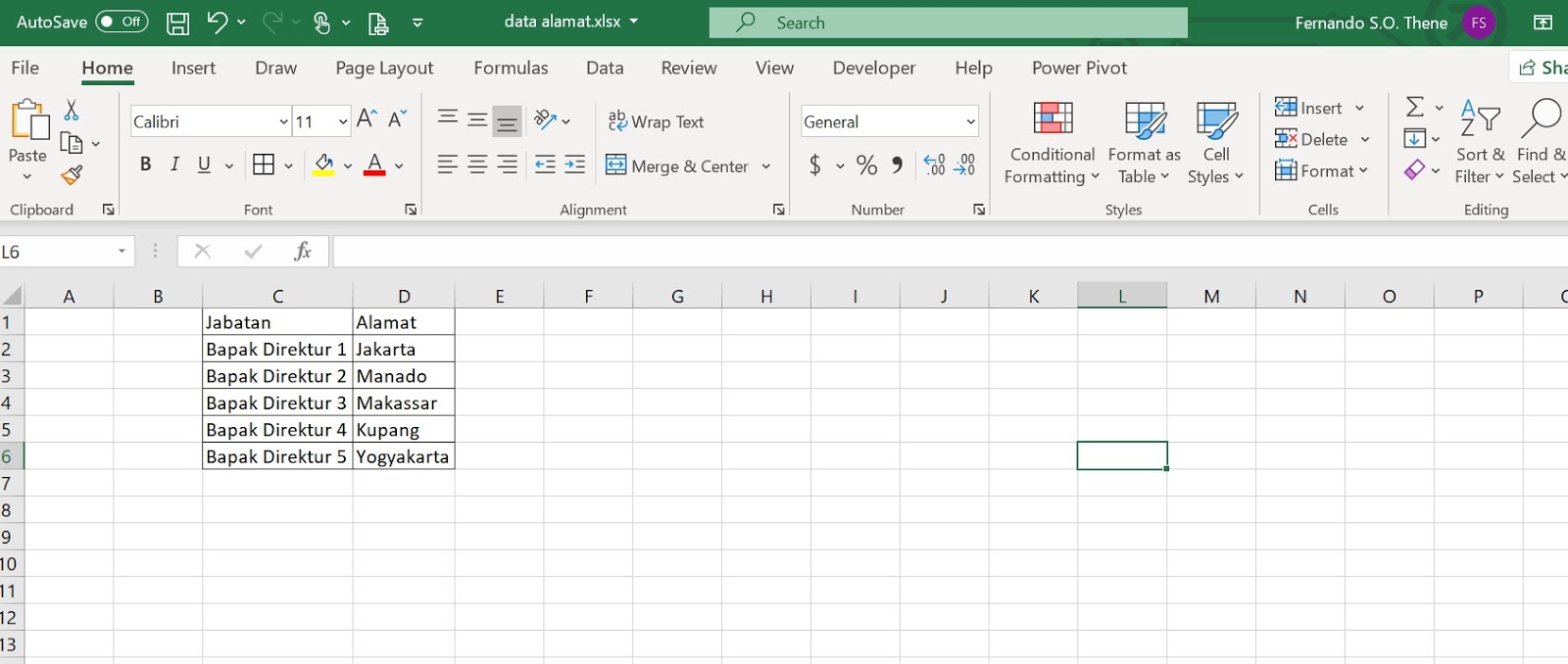Switch to Insert tab

click(x=193, y=68)
